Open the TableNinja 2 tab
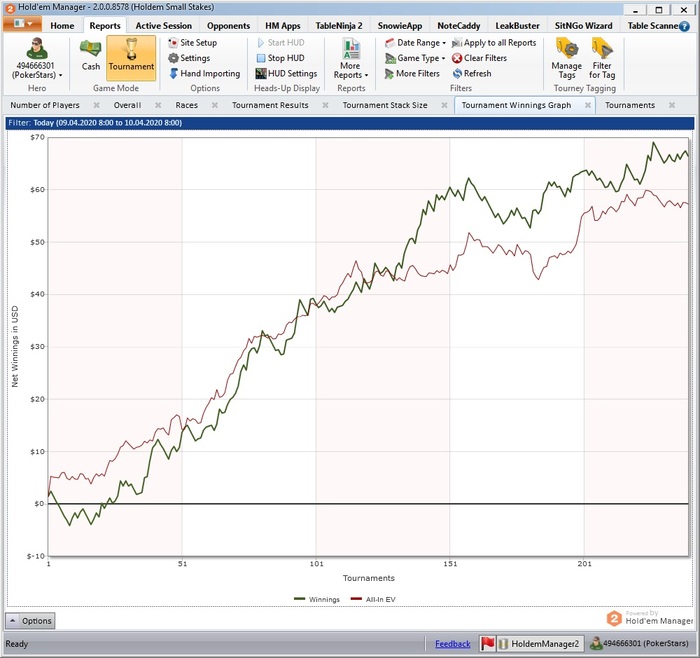Viewport: 700px width, 658px height. click(x=339, y=26)
